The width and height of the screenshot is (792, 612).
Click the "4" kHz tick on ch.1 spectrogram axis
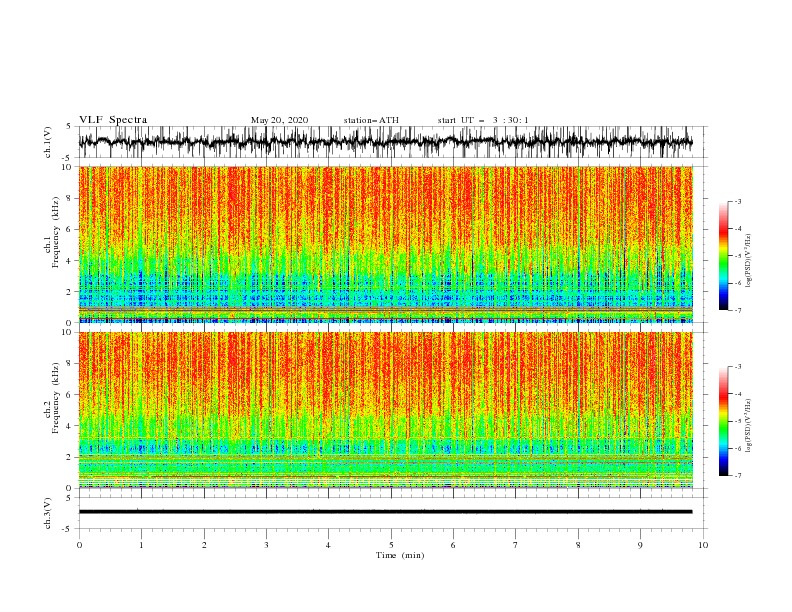click(x=70, y=261)
